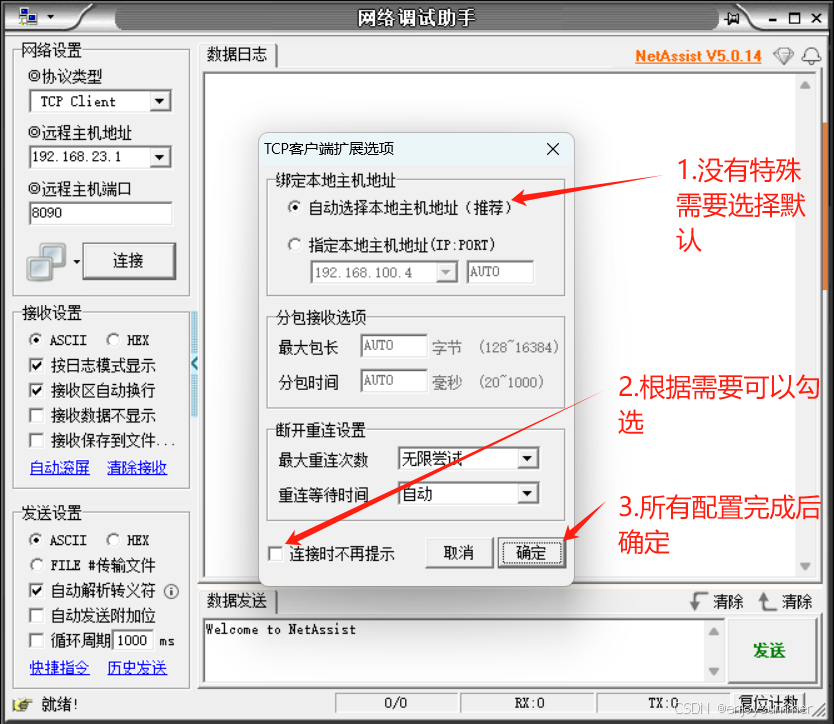Screen dimensions: 834x724
Task: Click info icon beside 自动解析转义符
Action: click(171, 591)
